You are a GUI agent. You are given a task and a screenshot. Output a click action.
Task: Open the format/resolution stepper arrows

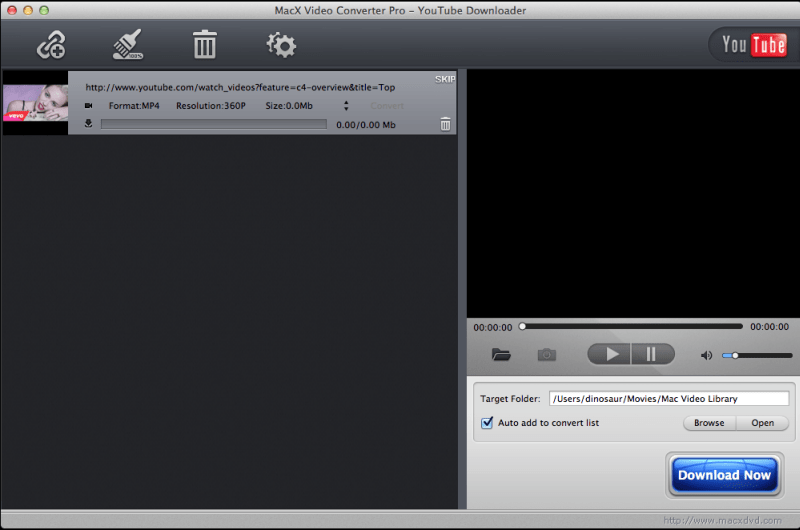tap(346, 106)
